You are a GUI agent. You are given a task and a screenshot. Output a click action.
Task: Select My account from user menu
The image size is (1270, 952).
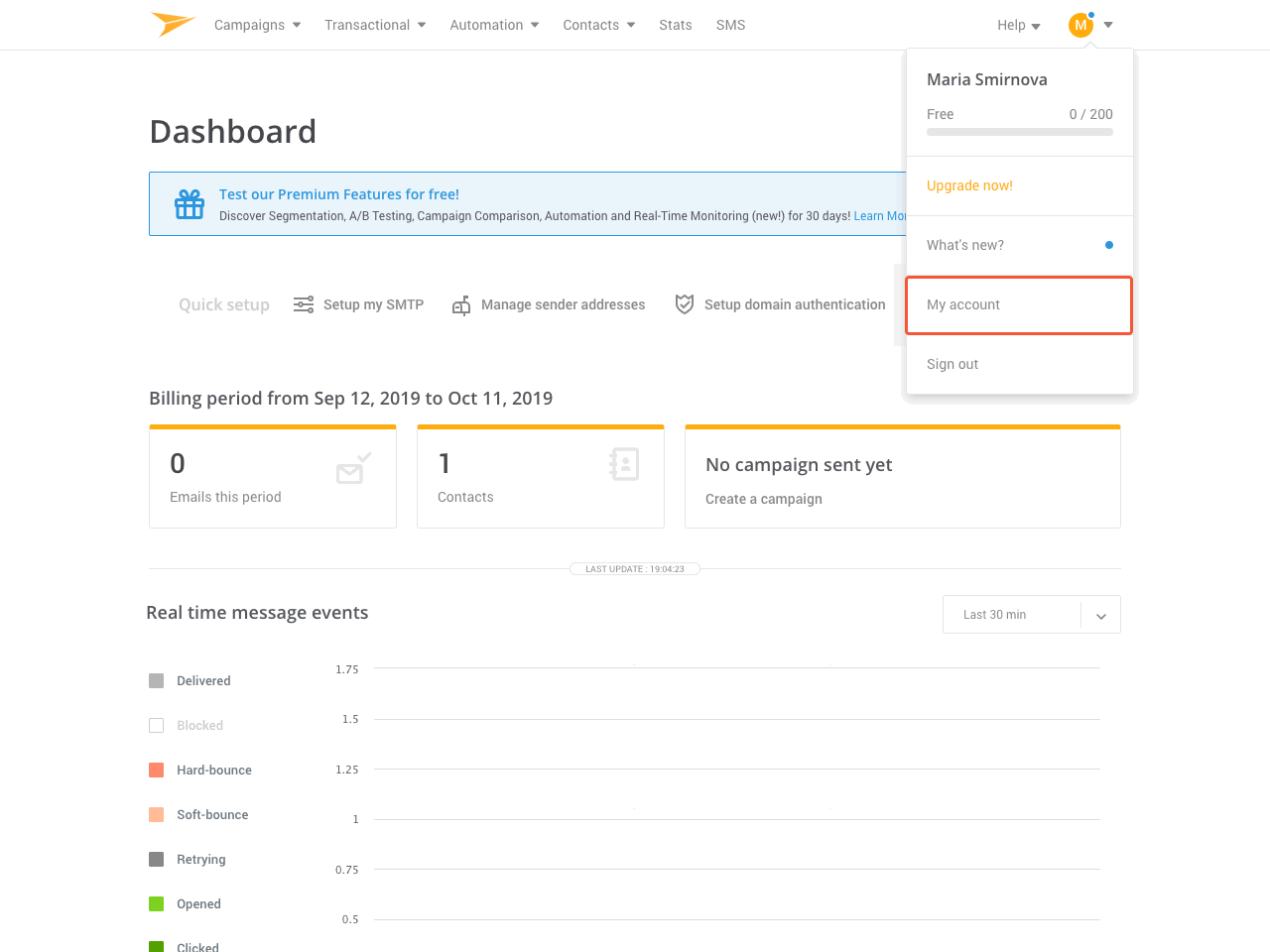(x=1019, y=305)
